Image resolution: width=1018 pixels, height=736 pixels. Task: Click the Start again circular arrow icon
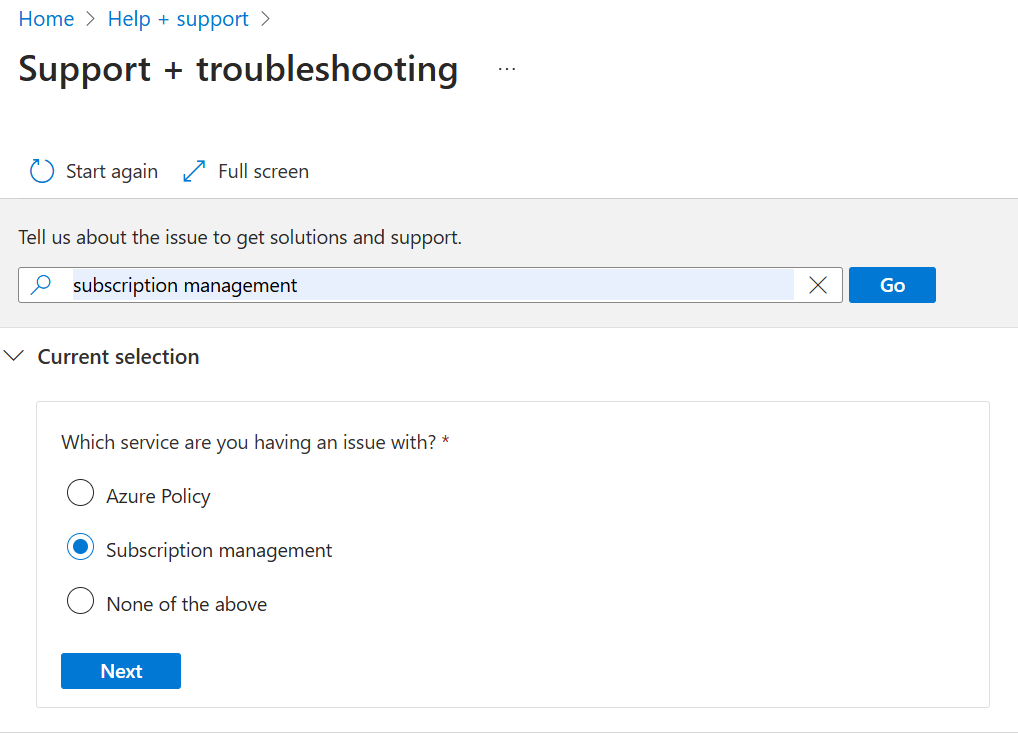pyautogui.click(x=42, y=172)
